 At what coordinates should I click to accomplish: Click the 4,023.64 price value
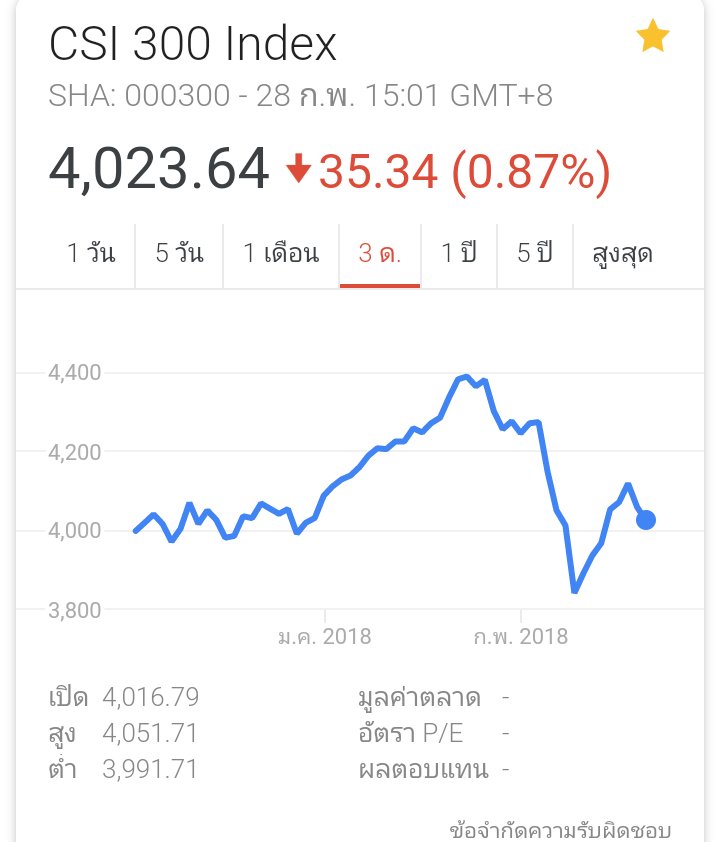click(x=159, y=170)
